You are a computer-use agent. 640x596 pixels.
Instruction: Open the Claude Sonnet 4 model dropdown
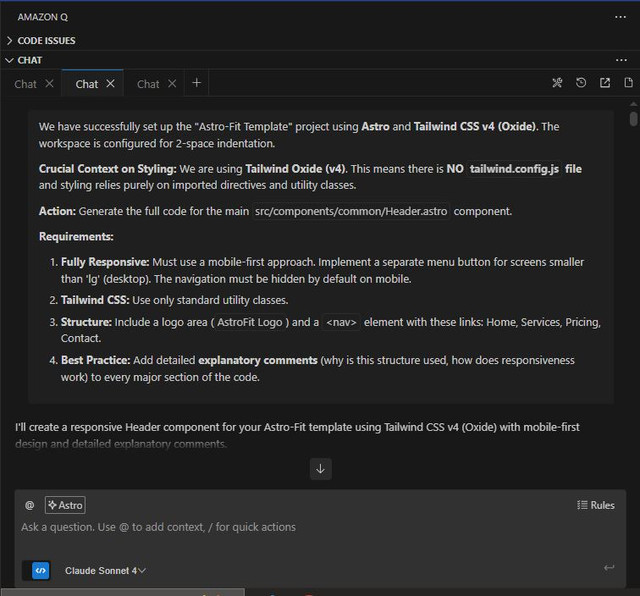[105, 571]
